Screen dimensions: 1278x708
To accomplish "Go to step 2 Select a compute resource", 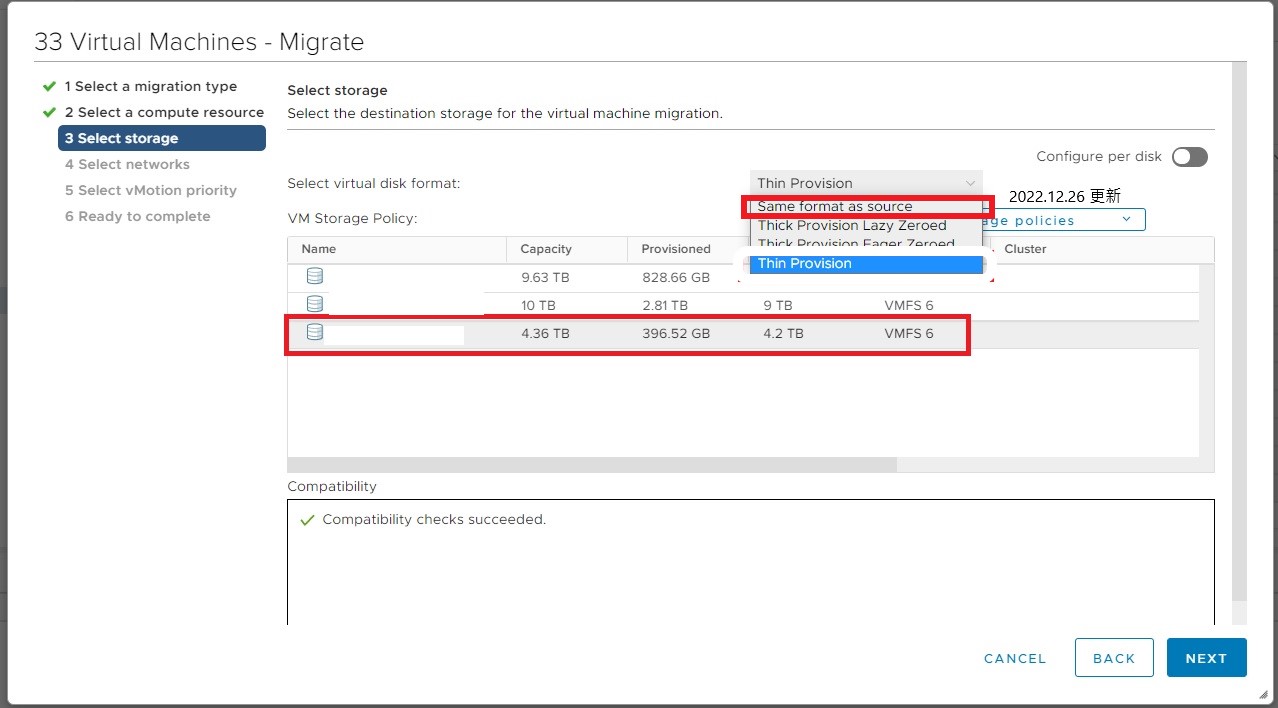I will (164, 112).
